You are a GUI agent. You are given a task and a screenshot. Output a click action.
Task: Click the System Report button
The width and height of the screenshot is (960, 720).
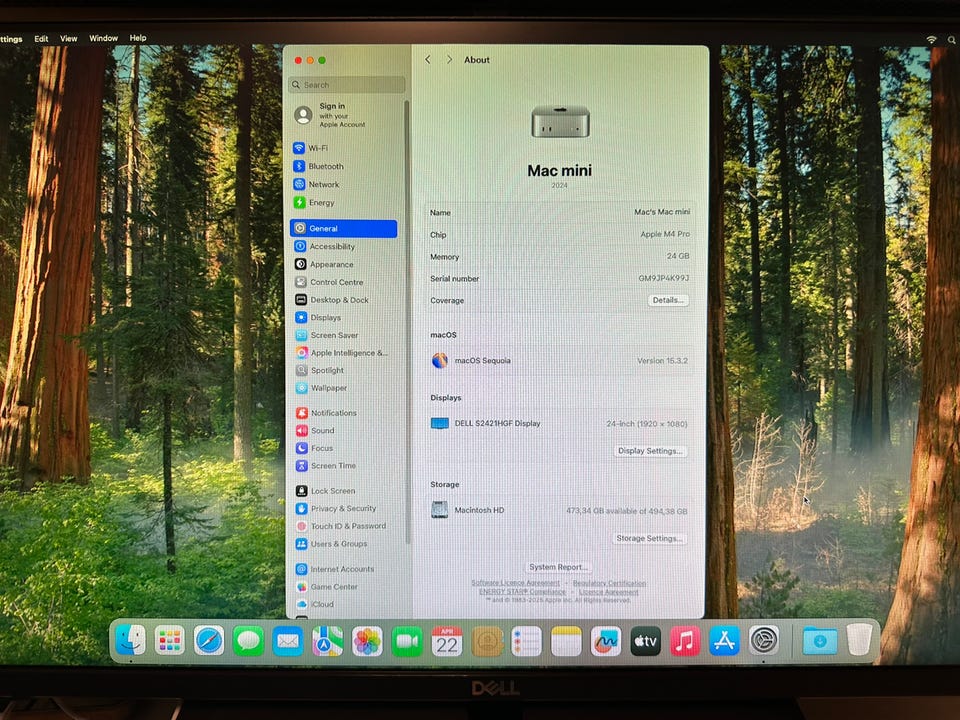click(558, 568)
